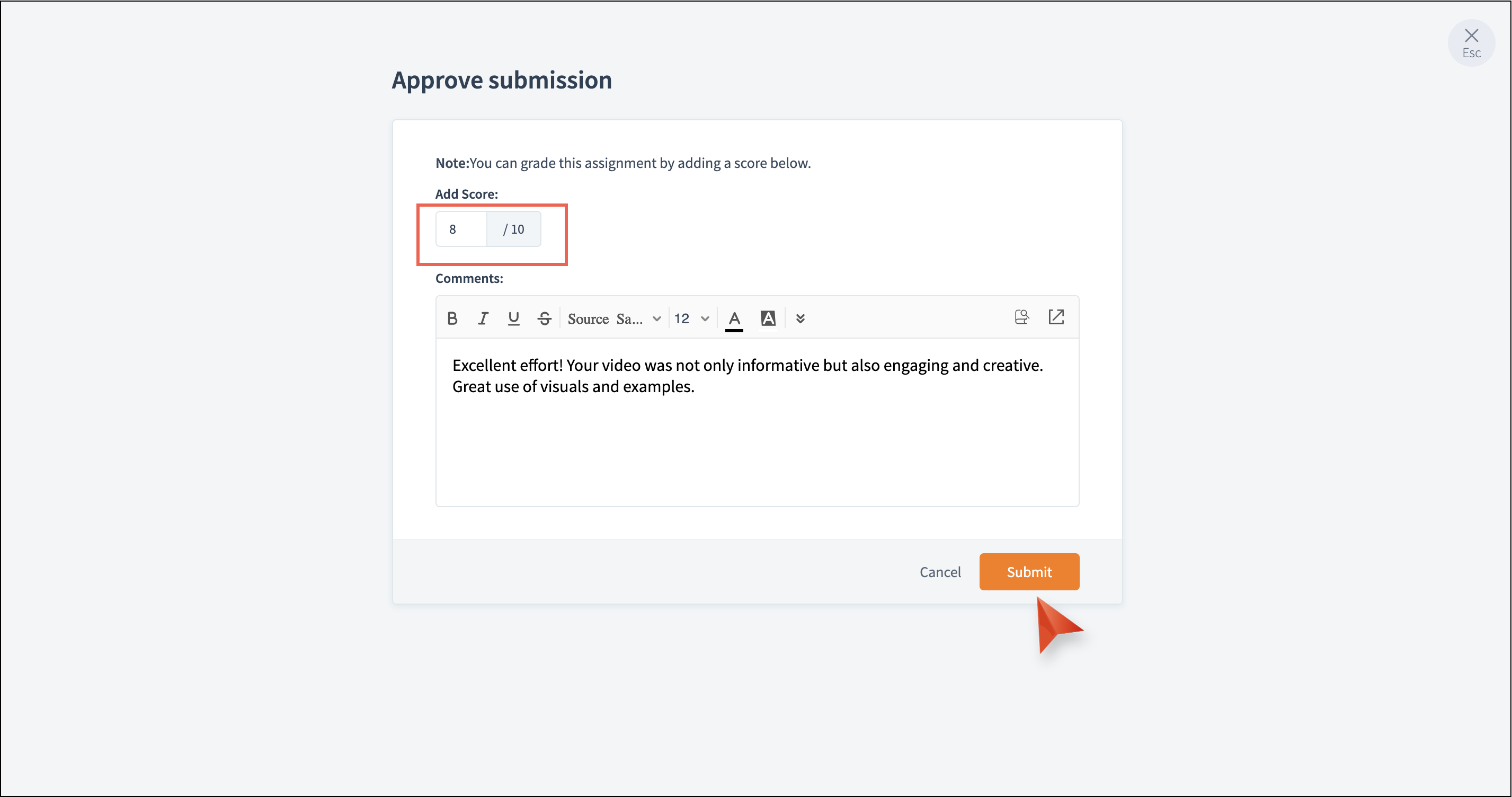Click the text font color icon

[734, 319]
